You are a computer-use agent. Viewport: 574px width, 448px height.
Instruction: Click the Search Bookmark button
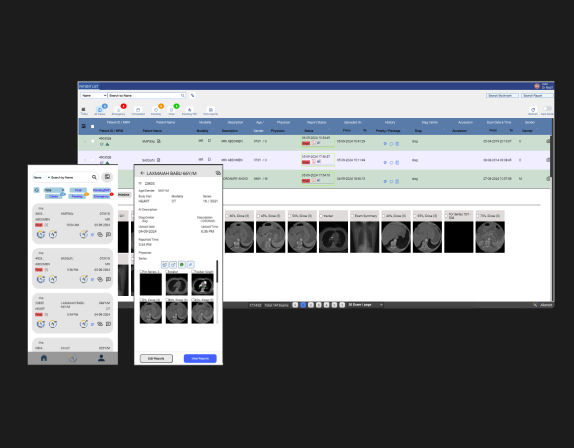click(502, 96)
